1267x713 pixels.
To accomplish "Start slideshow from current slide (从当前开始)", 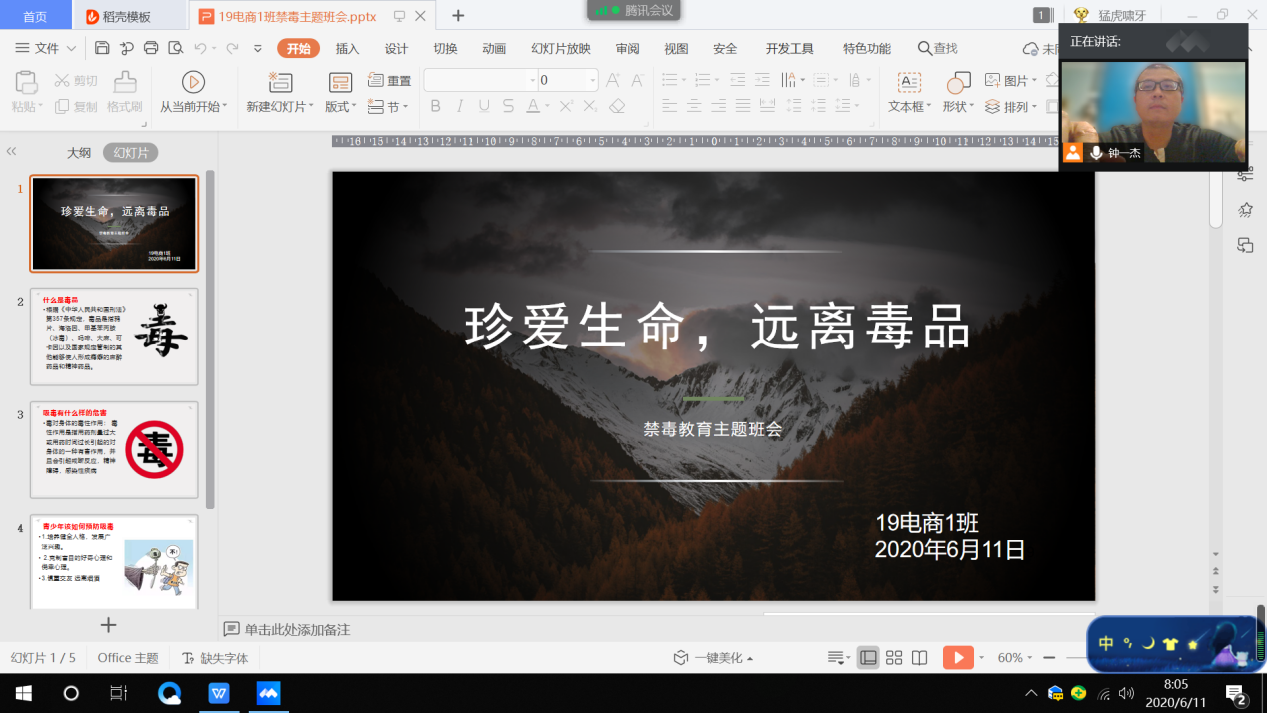I will (193, 82).
